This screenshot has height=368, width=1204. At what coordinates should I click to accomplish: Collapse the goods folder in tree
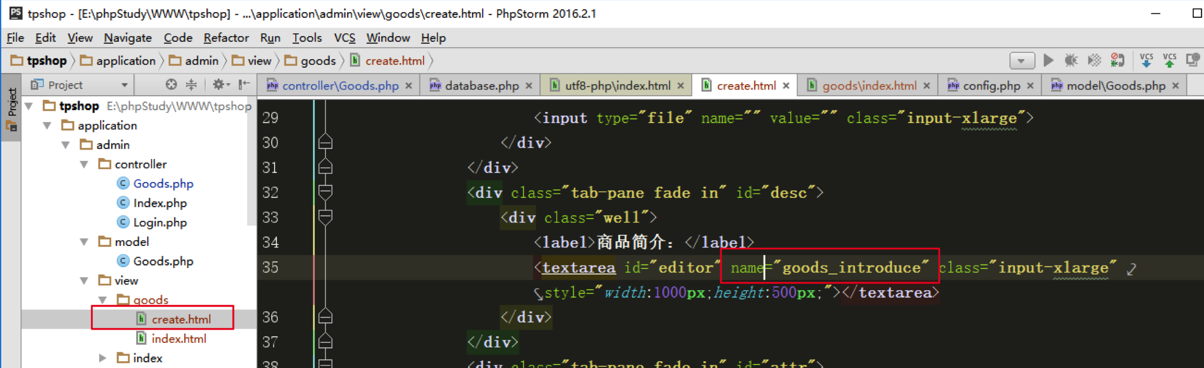point(102,300)
